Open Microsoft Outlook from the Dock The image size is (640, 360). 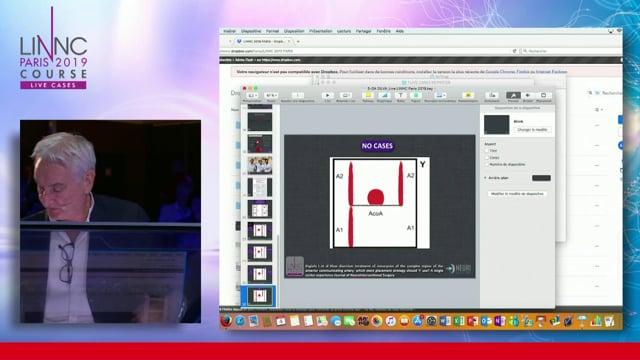(486, 321)
